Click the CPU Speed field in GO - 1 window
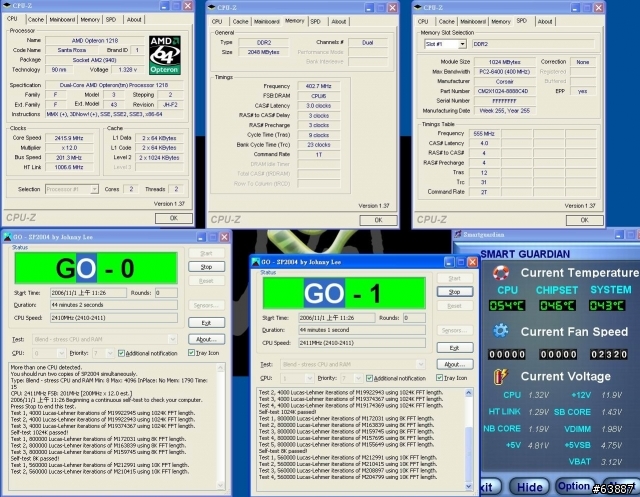 [x=362, y=343]
